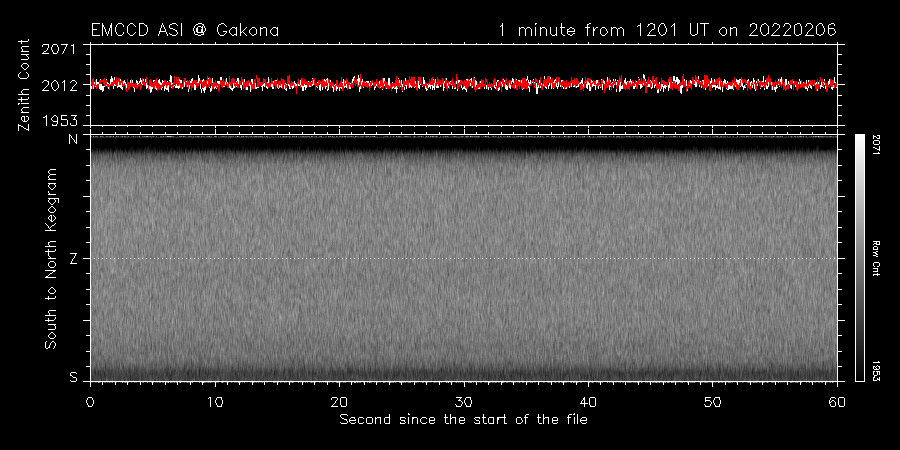Viewport: 900px width, 450px height.
Task: Click 'Second since the start of the file' label
Action: [x=464, y=420]
